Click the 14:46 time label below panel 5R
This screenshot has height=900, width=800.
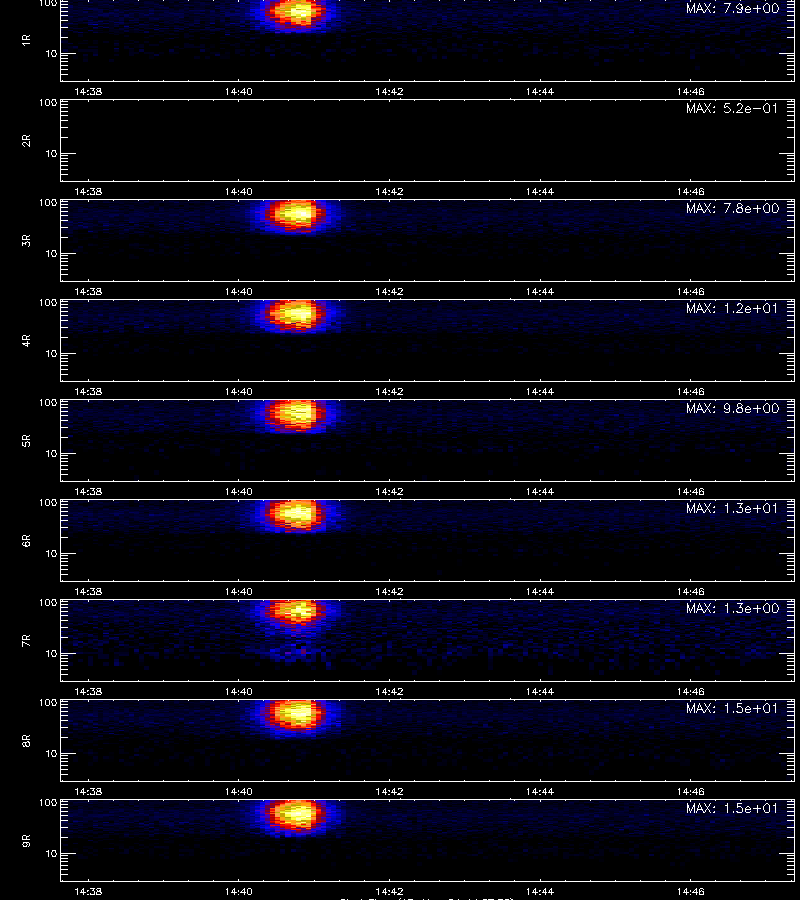point(690,491)
